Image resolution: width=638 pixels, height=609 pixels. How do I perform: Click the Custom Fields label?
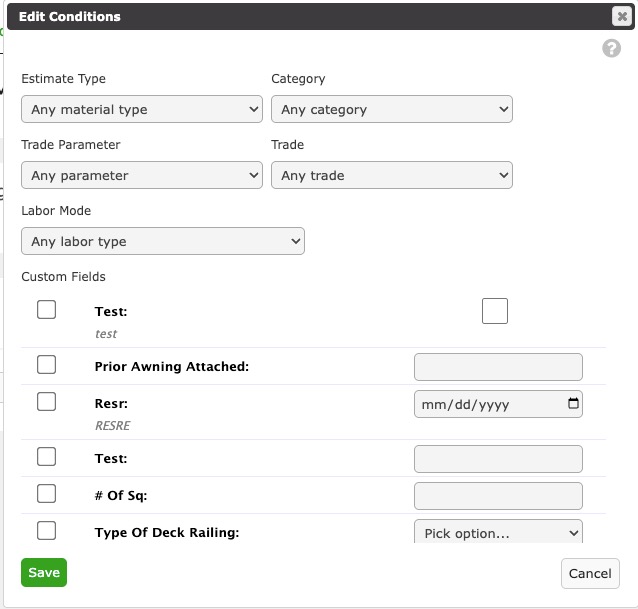point(63,277)
